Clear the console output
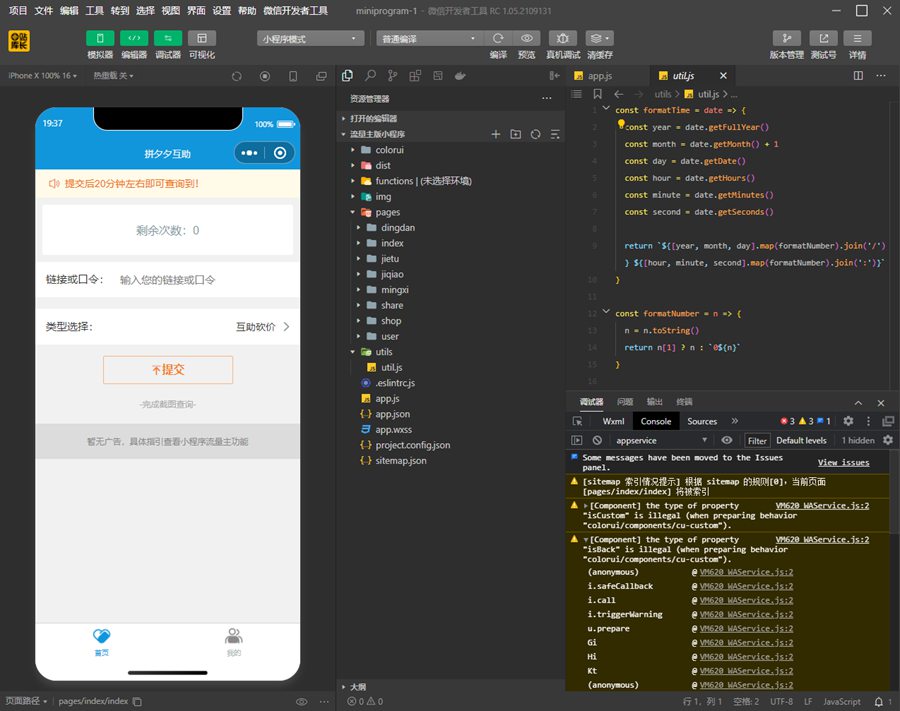 point(597,440)
